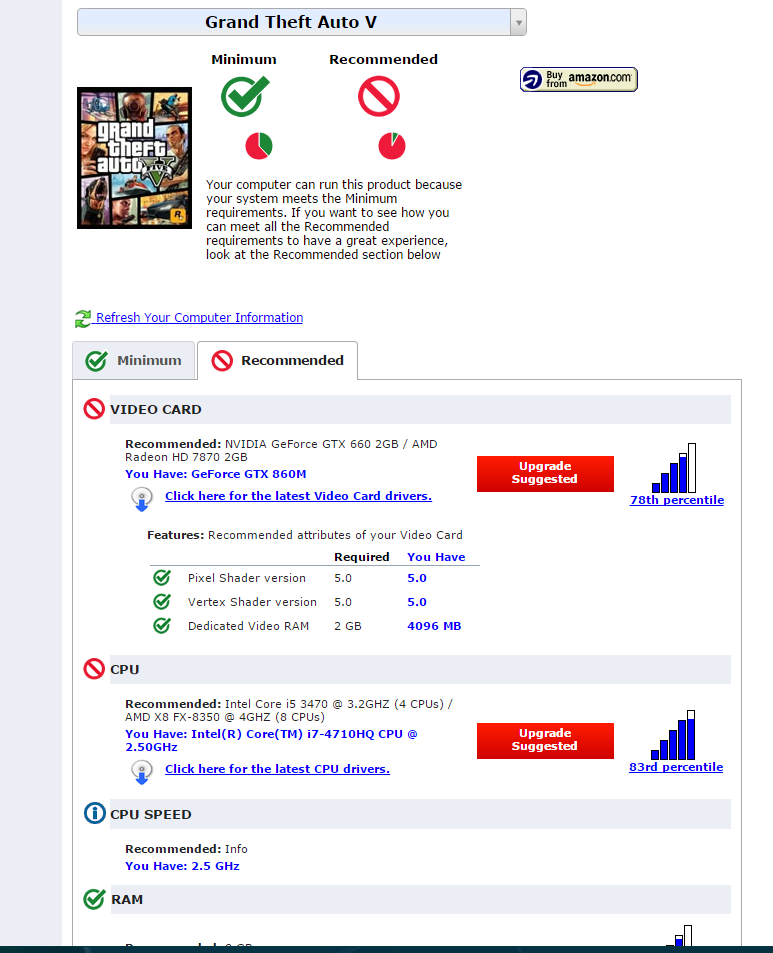Open the latest CPU drivers link
The height and width of the screenshot is (953, 773).
pyautogui.click(x=278, y=769)
